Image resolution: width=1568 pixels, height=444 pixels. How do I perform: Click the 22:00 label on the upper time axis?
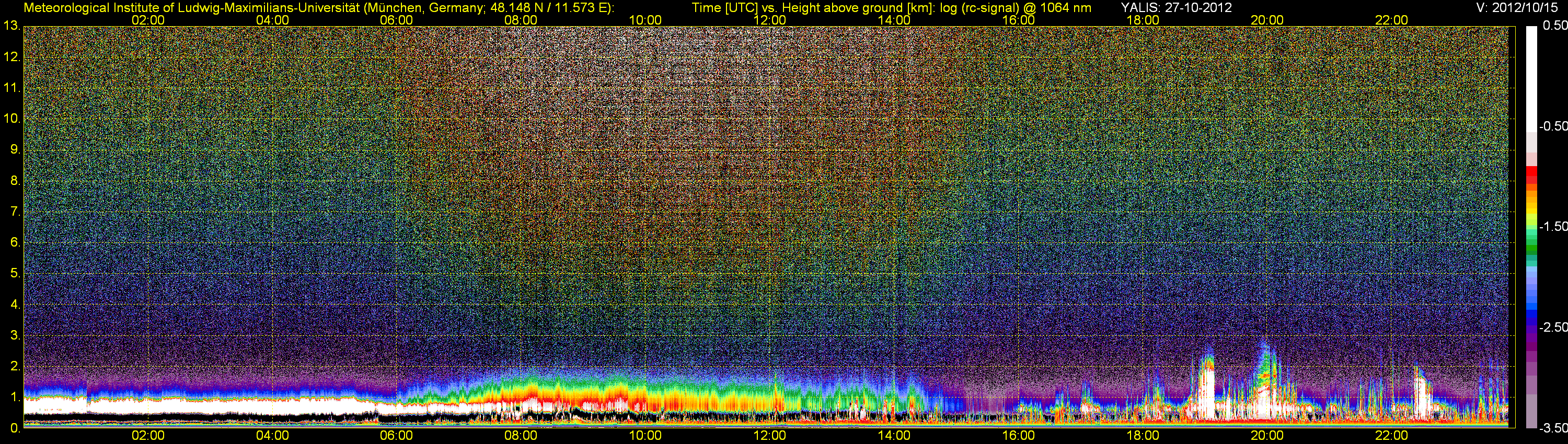coord(1391,20)
